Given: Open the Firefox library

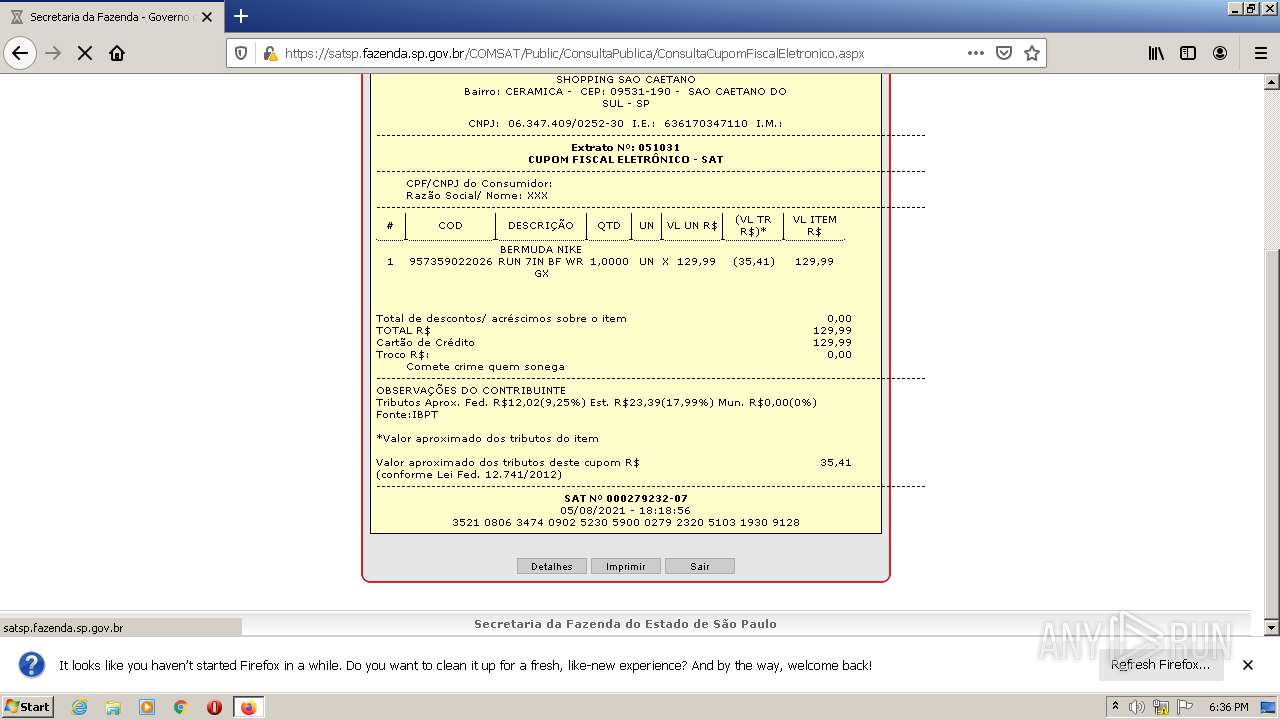Looking at the screenshot, I should (x=1156, y=53).
